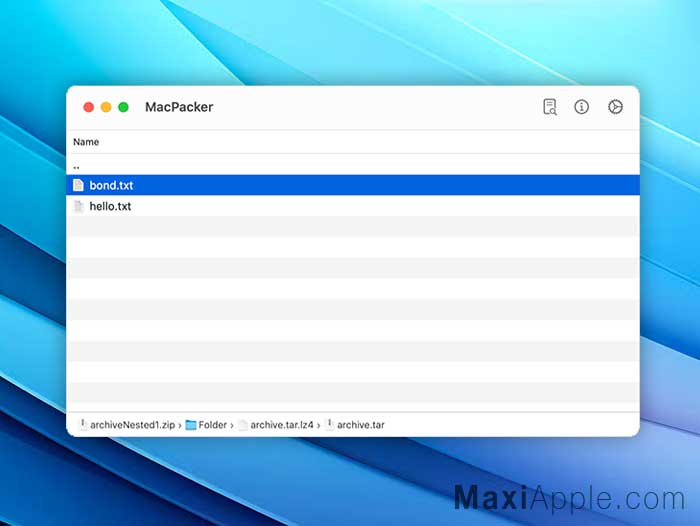
Task: Select the hello.txt file row
Action: tap(353, 206)
